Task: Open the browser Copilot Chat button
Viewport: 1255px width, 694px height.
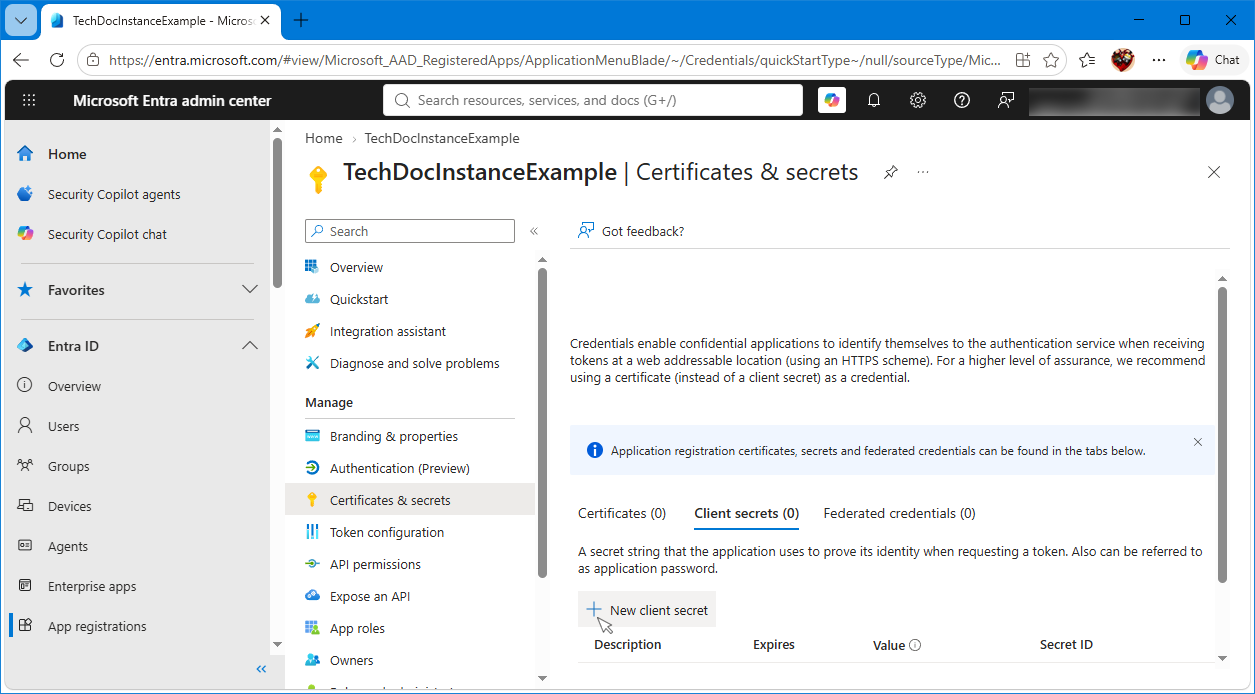Action: (1214, 60)
